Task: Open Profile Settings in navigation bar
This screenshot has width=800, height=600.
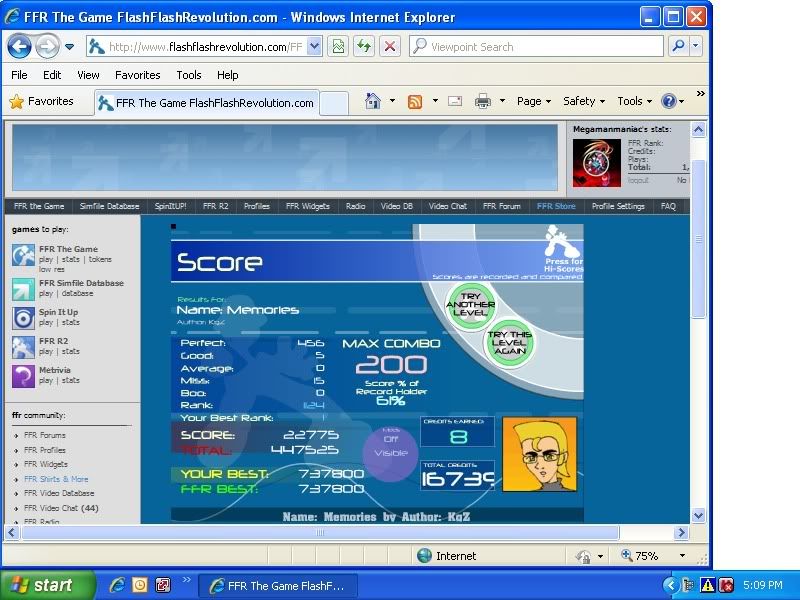Action: click(618, 206)
